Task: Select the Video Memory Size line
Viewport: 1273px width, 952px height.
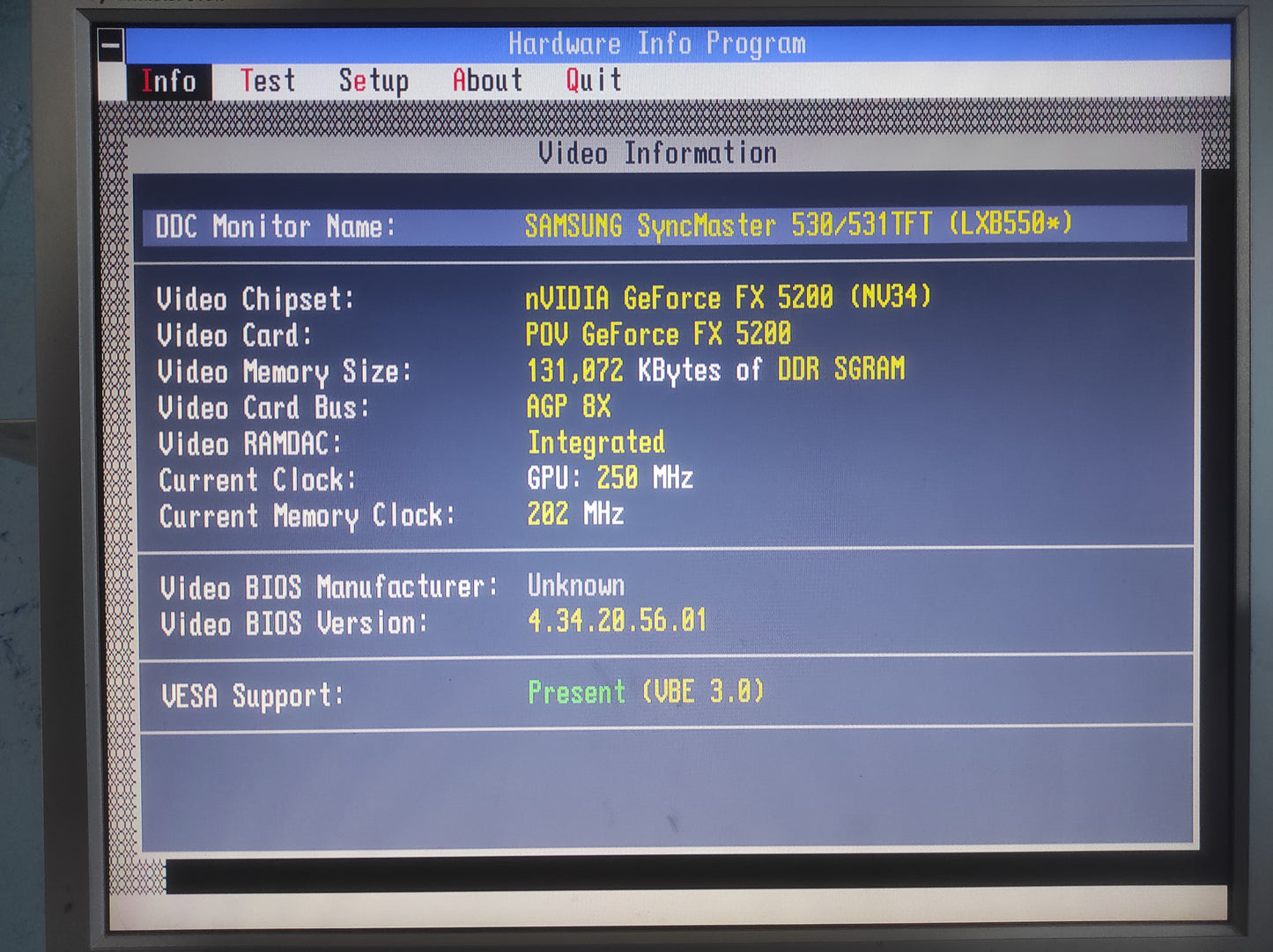Action: [530, 371]
